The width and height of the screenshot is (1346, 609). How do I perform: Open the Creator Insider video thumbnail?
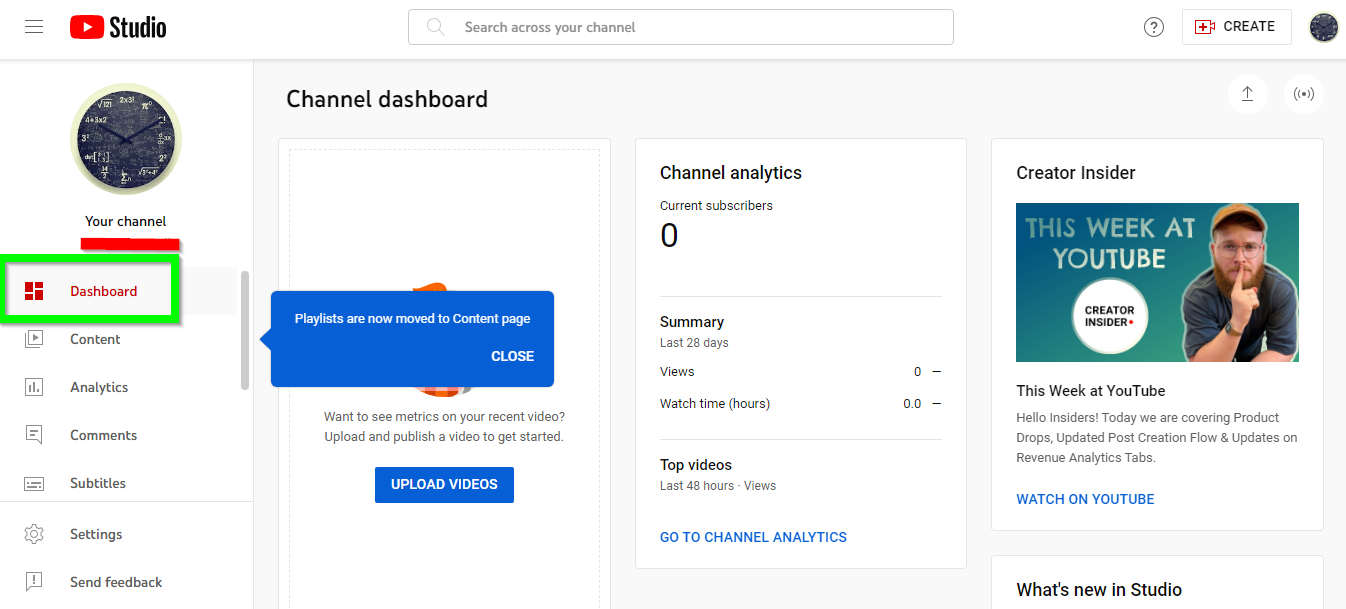(1157, 282)
